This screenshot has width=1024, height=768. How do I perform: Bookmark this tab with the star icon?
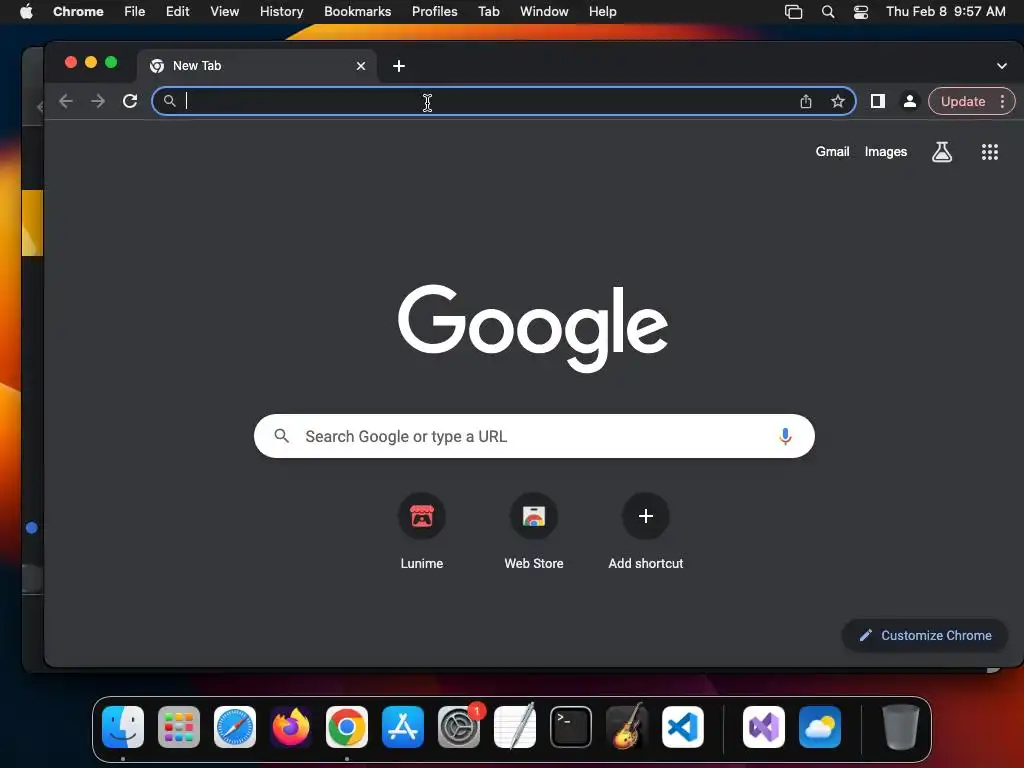[x=838, y=101]
